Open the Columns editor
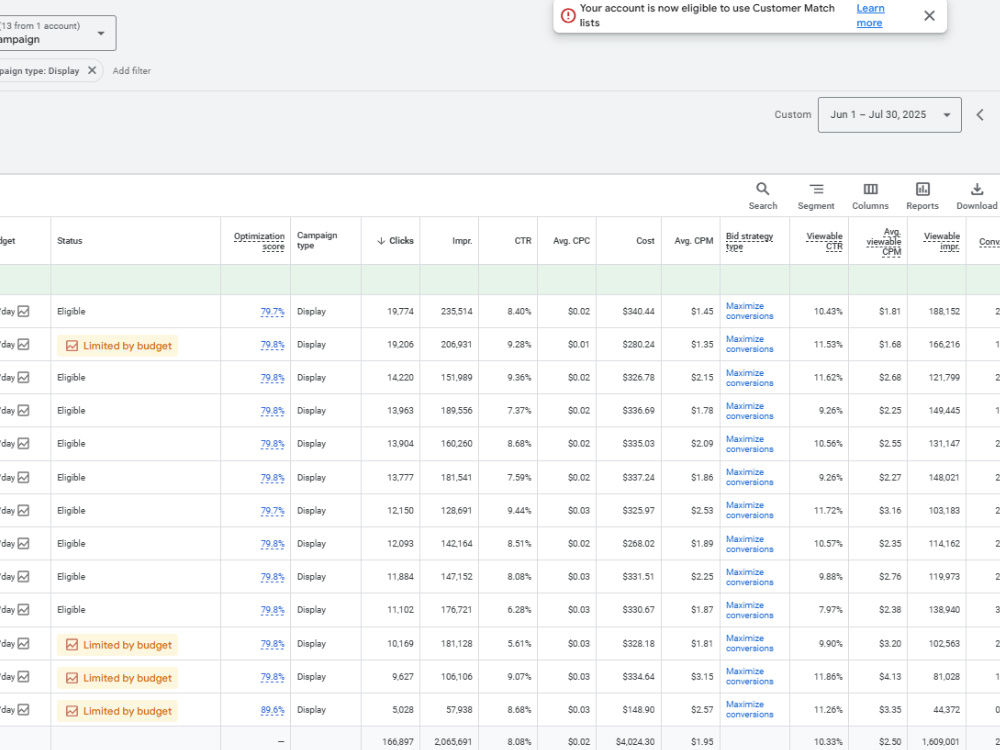The height and width of the screenshot is (750, 1000). pyautogui.click(x=870, y=196)
